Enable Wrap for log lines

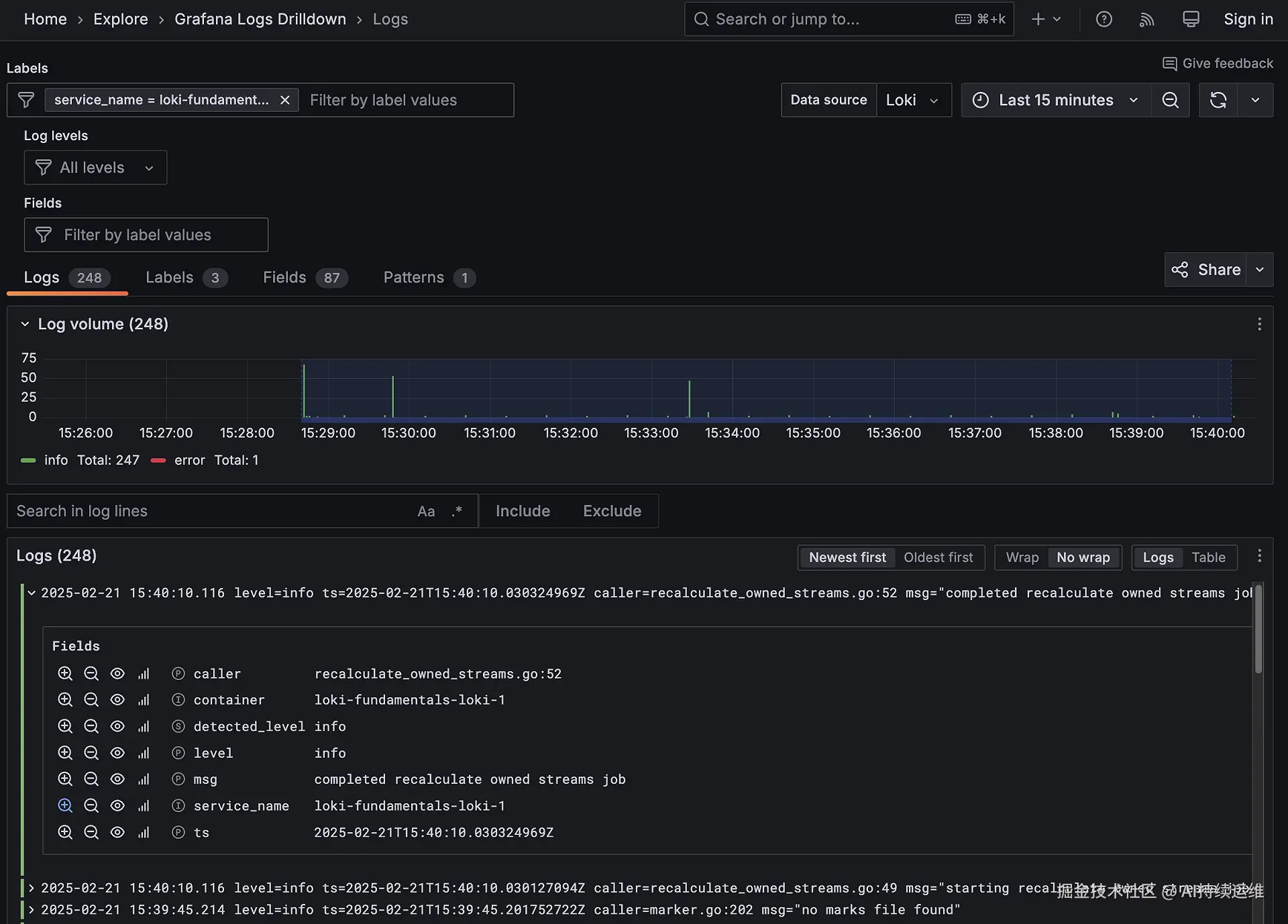1022,557
